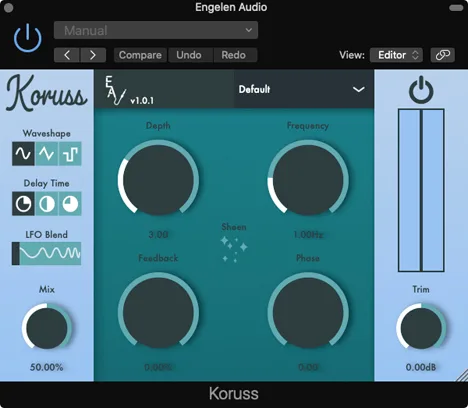This screenshot has height=408, width=468.
Task: Select the sine waveshape icon
Action: tap(23, 154)
